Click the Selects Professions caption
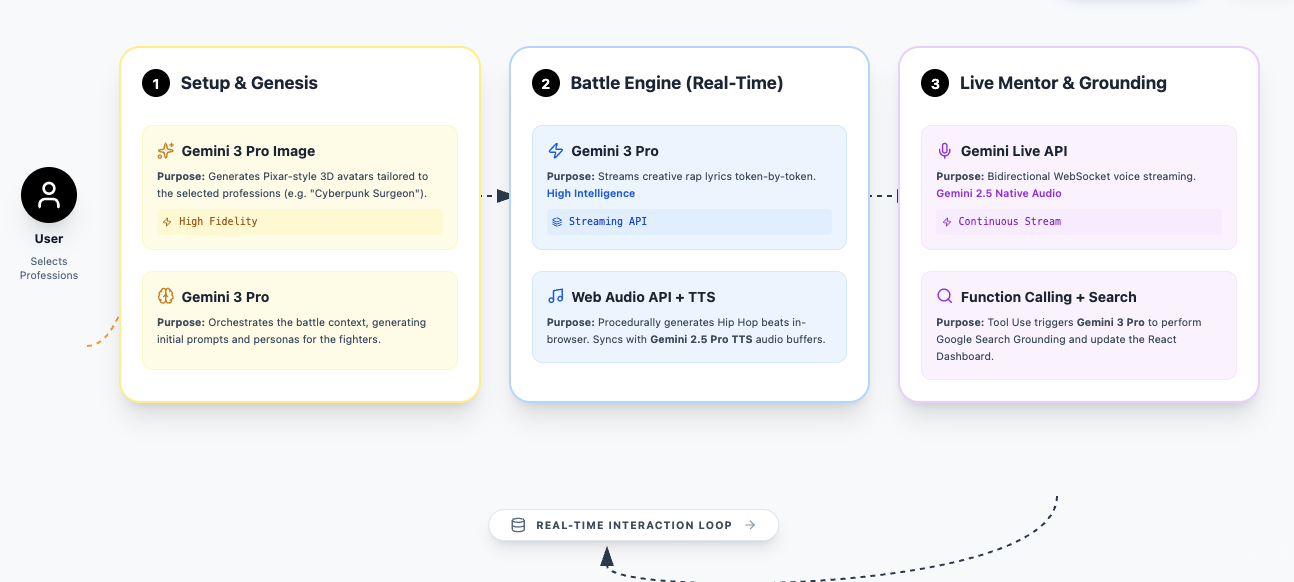1294x582 pixels. coord(49,268)
